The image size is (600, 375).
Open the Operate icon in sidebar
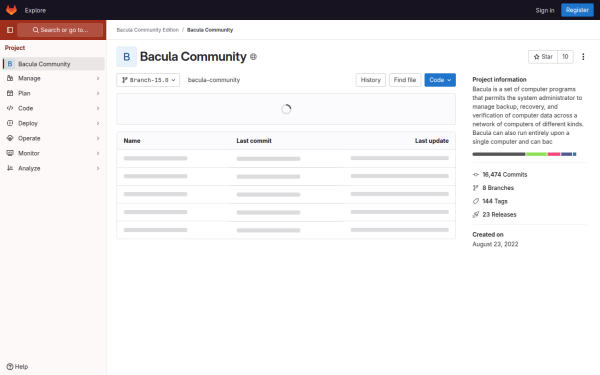(x=10, y=138)
